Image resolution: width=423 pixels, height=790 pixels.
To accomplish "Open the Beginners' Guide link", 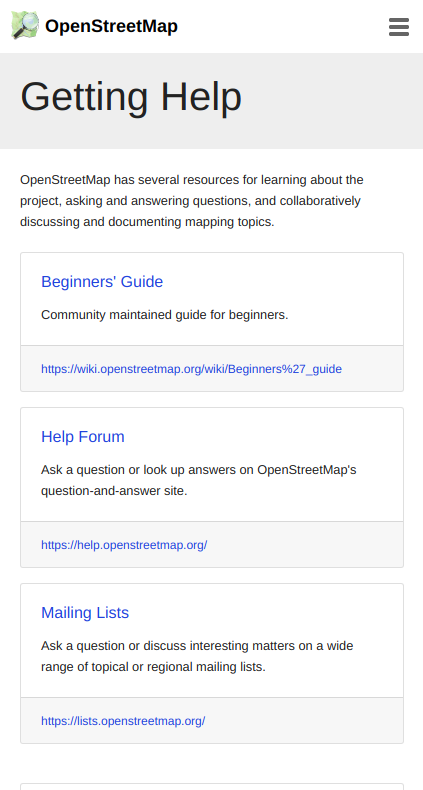I will 102,282.
